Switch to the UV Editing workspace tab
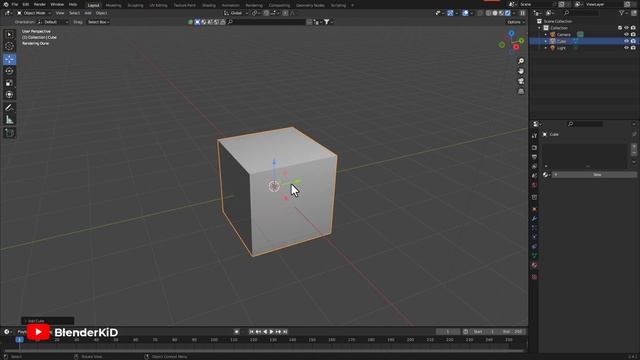 158,5
